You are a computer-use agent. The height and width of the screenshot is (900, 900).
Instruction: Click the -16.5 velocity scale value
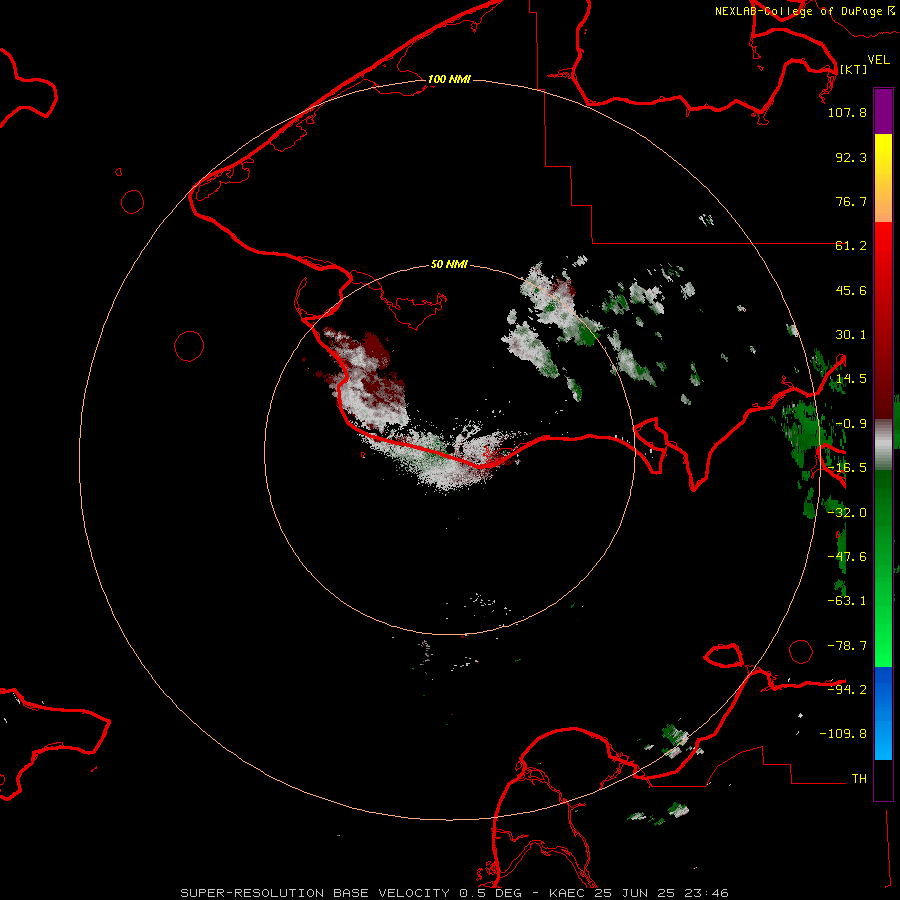(x=847, y=468)
